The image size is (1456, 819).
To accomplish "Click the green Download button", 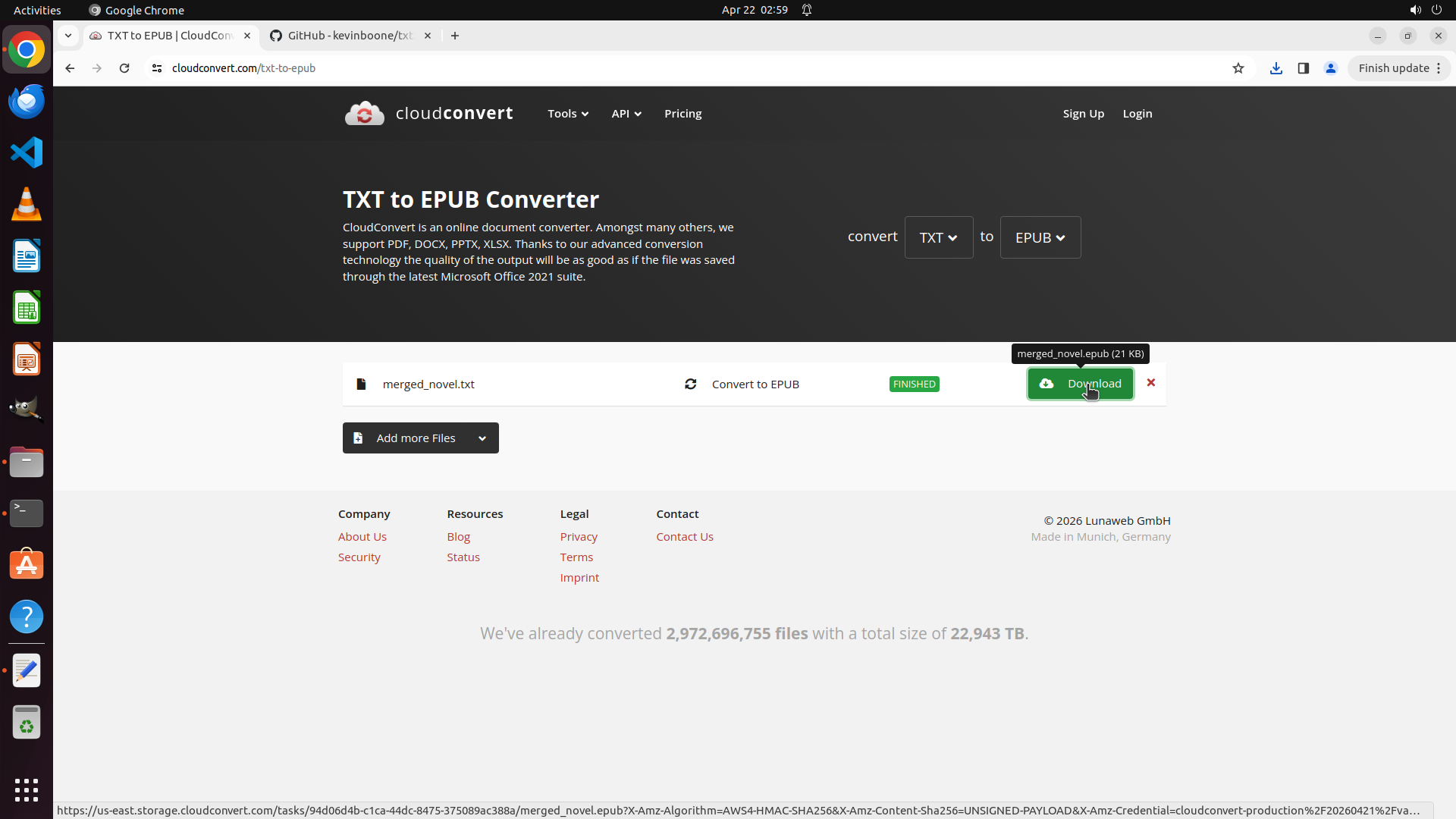I will 1080,384.
